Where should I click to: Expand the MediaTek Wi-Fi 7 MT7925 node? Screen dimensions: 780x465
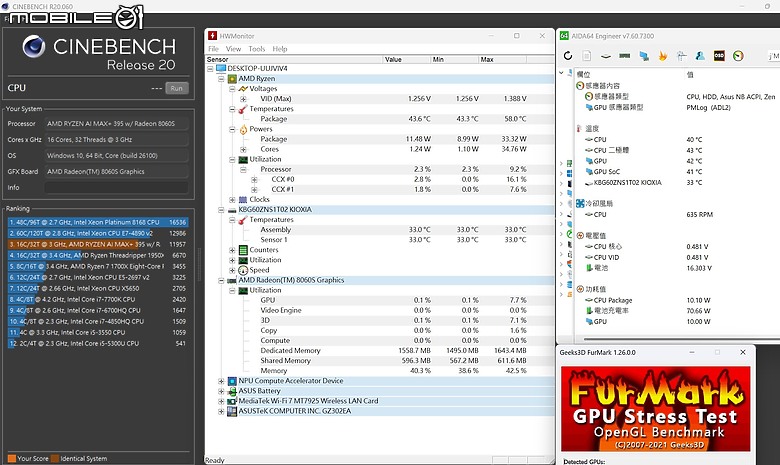pyautogui.click(x=221, y=401)
